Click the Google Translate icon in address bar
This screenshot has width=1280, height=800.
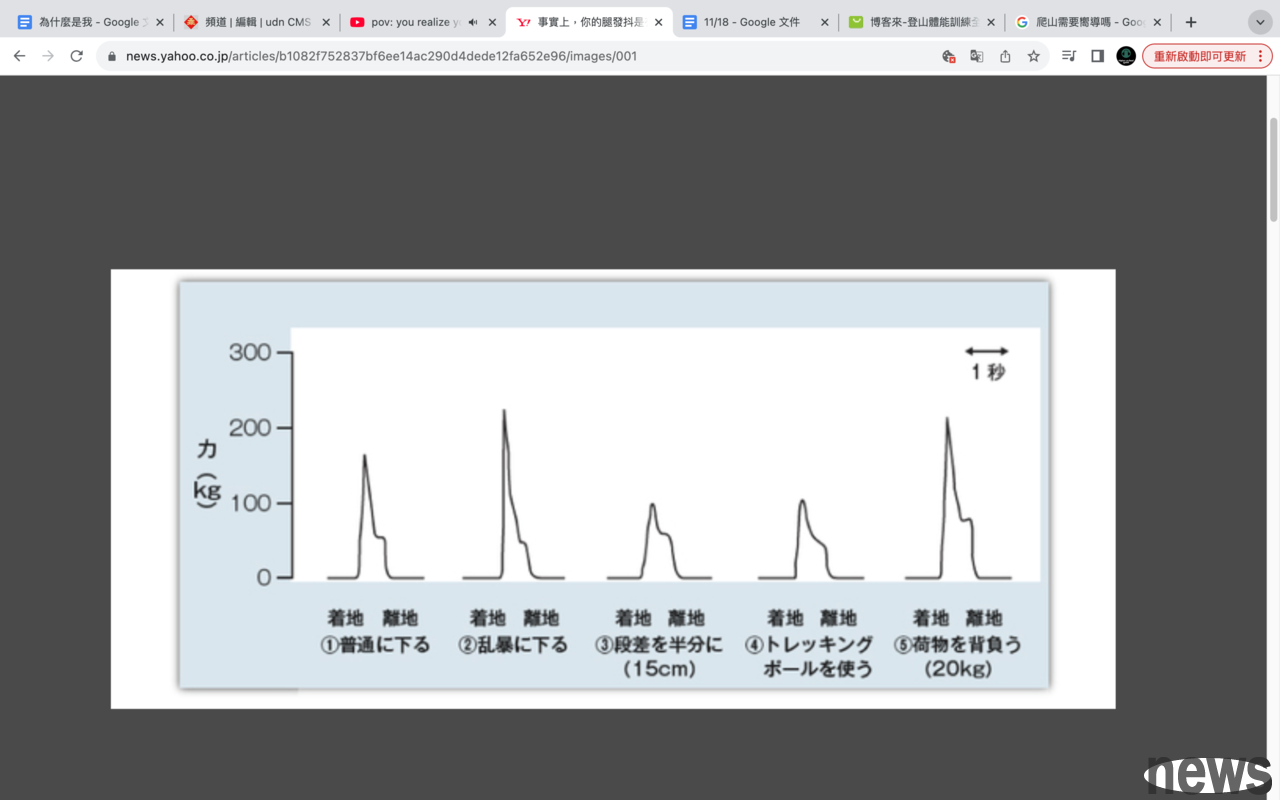point(977,56)
